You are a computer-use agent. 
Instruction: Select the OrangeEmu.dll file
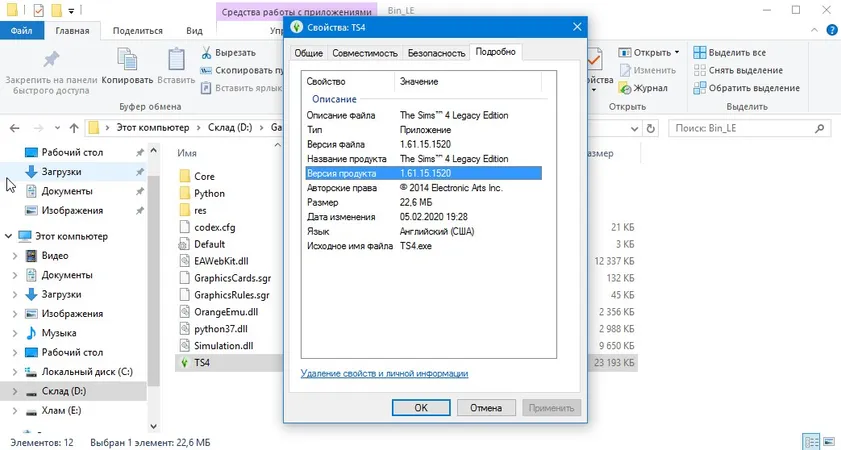tap(226, 312)
